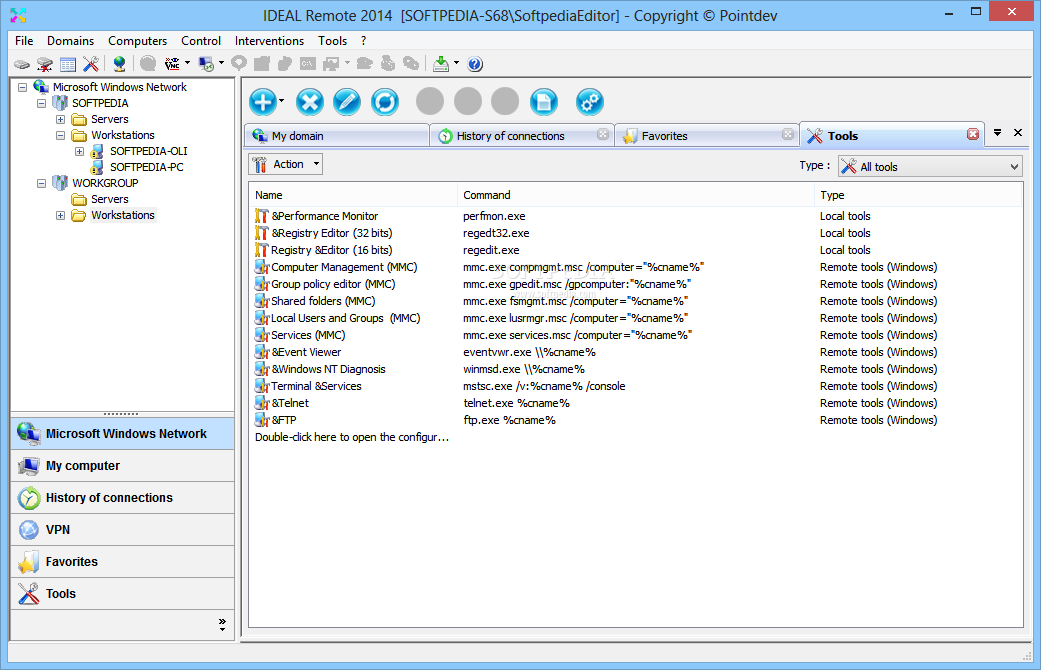Viewport: 1041px width, 670px height.
Task: Select Favorites sidebar panel
Action: (x=122, y=562)
